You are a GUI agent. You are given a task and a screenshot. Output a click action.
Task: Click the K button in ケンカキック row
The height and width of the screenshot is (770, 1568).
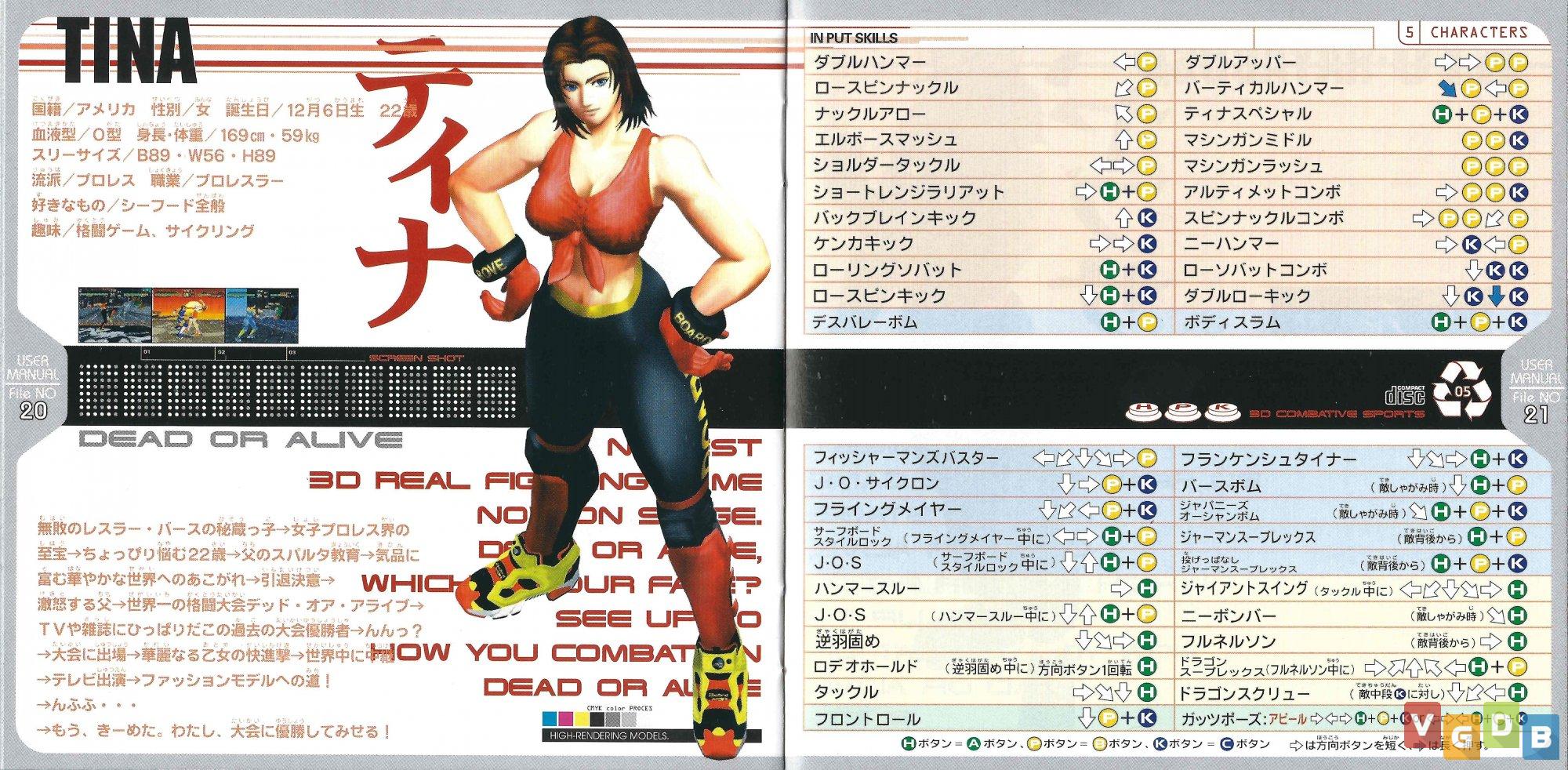[1147, 244]
